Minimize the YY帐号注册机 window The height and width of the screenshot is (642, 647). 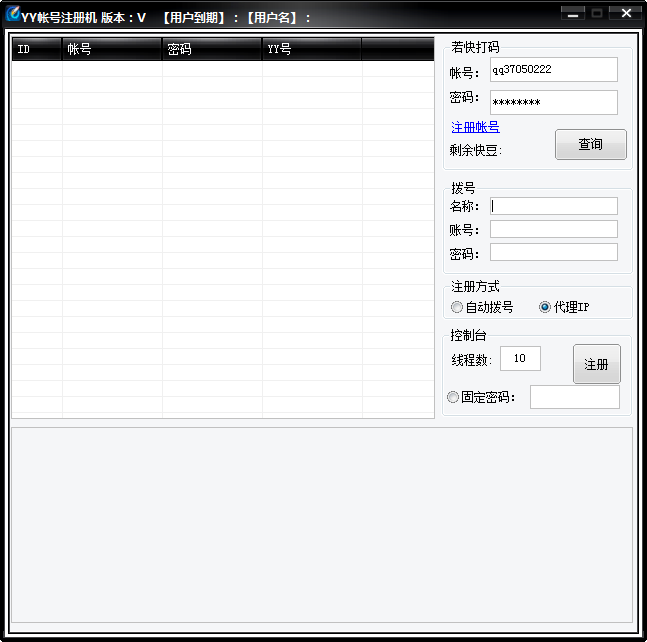pyautogui.click(x=573, y=13)
